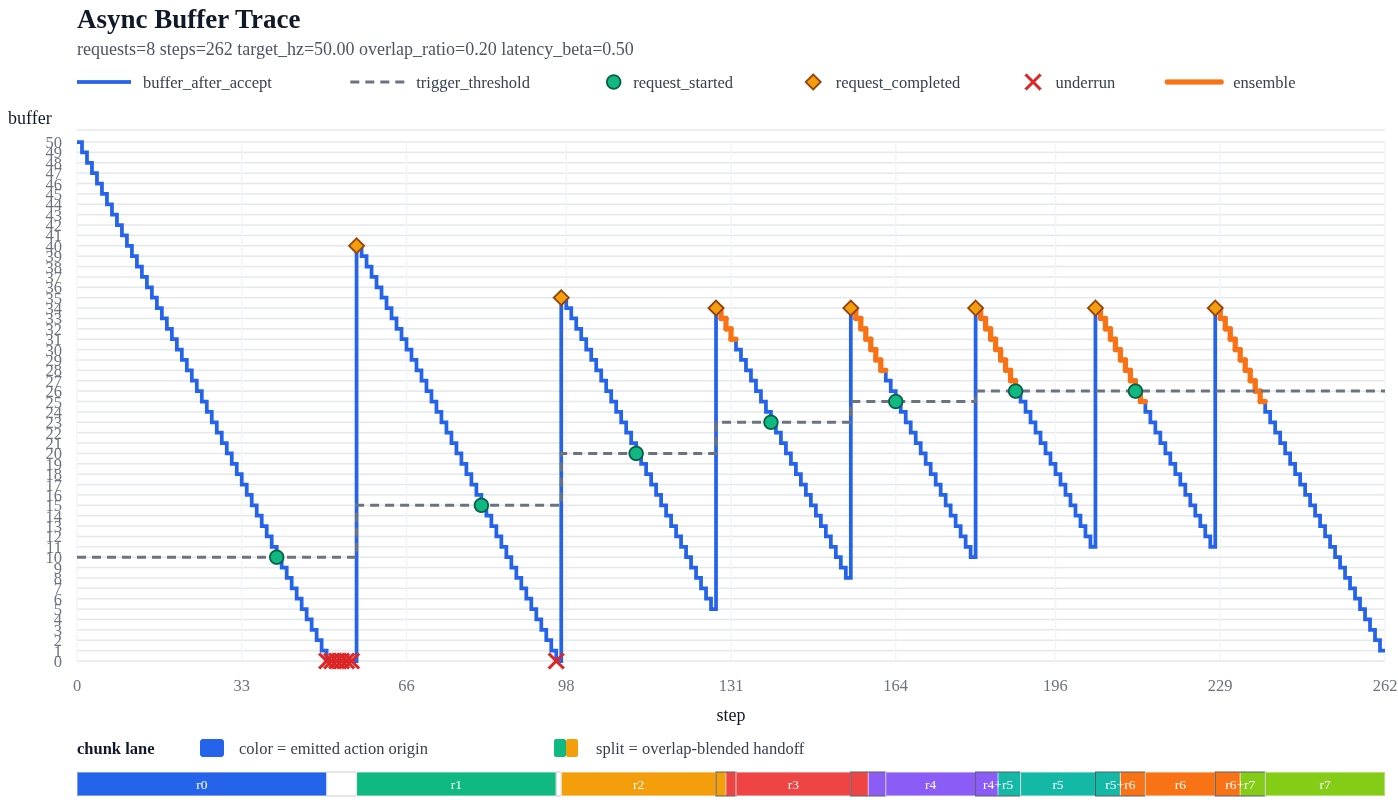Select the r1 green chunk segment
The image size is (1398, 811).
click(x=456, y=784)
